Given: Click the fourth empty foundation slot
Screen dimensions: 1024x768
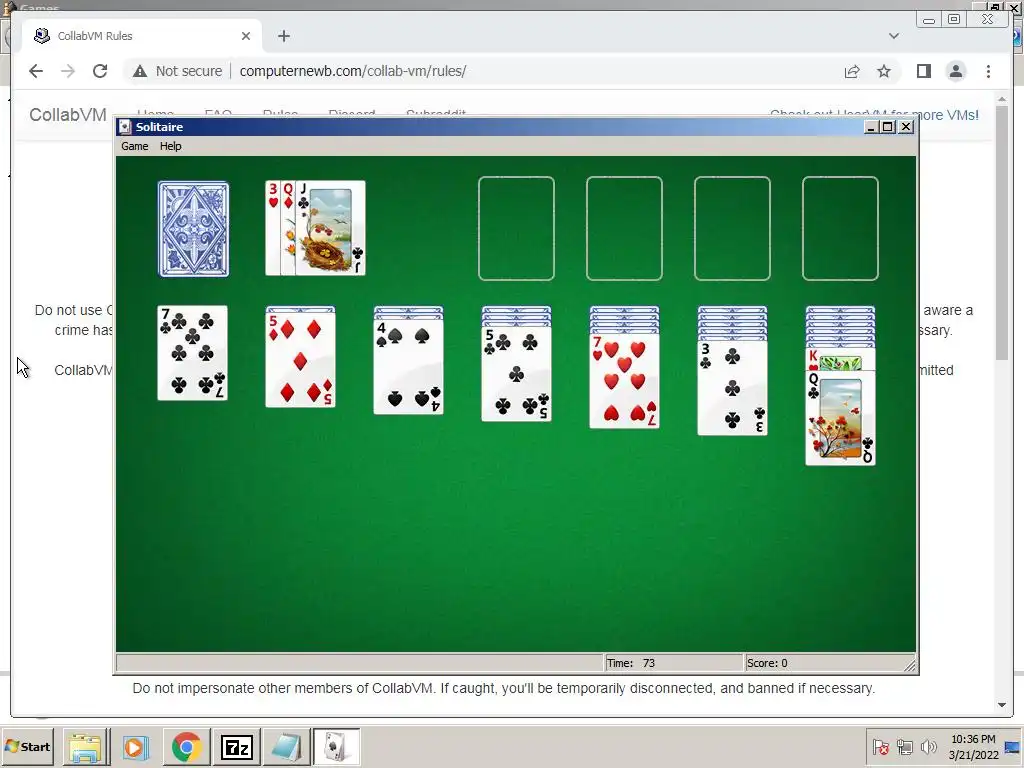Looking at the screenshot, I should (840, 229).
